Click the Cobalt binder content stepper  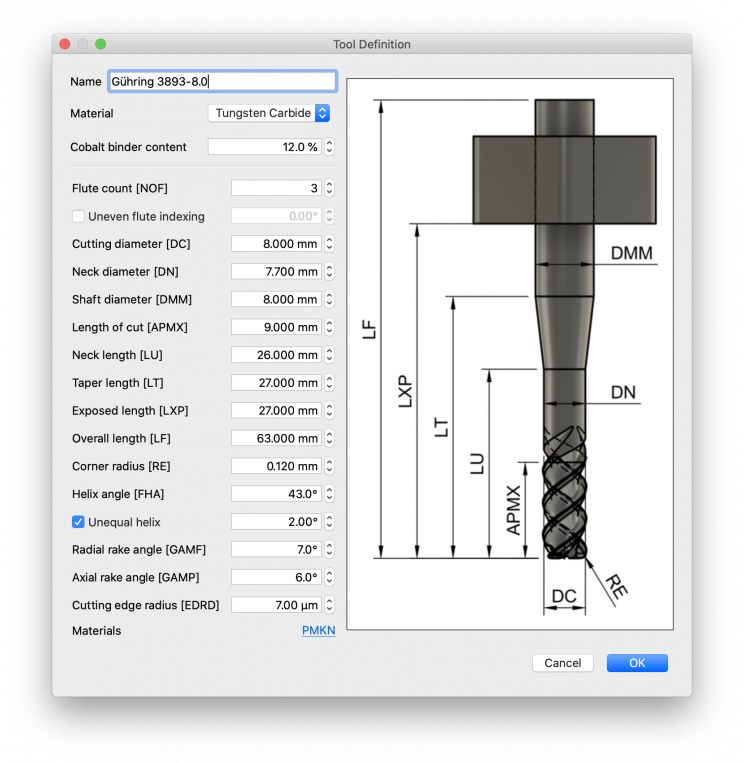click(x=330, y=147)
